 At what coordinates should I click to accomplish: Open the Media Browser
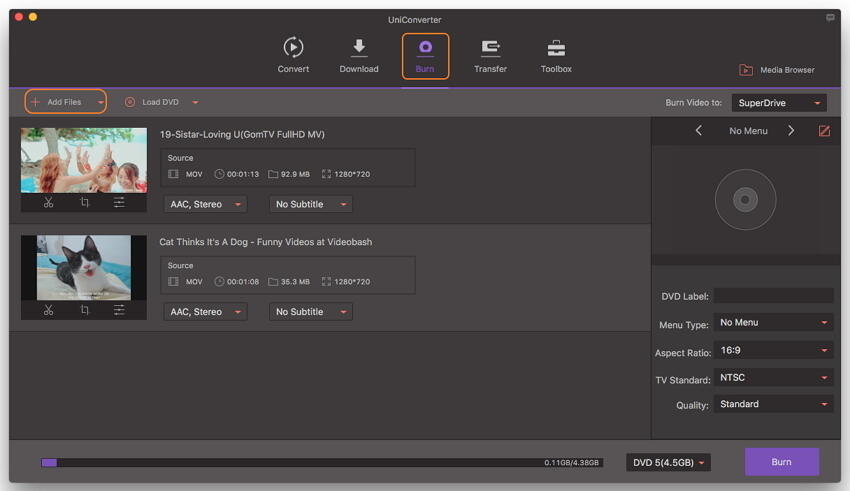click(776, 70)
